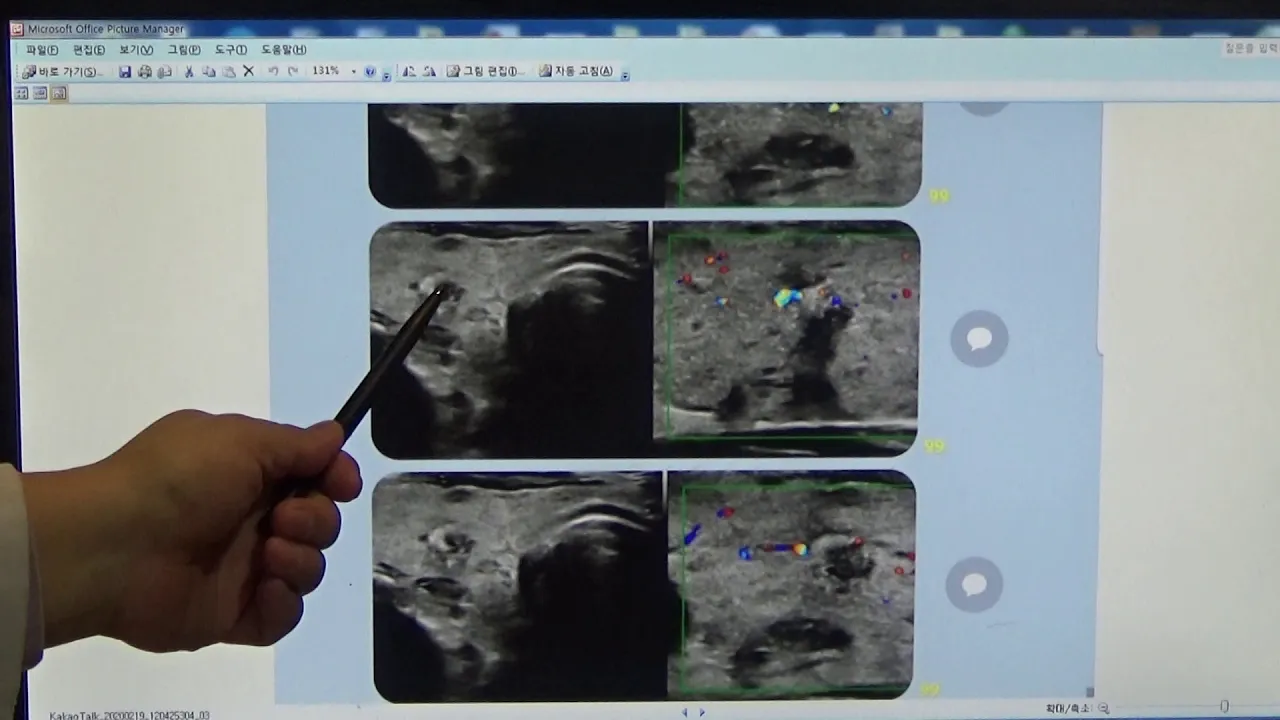Click the Cut scissors icon
Screen dimensions: 1280x720
(188, 72)
